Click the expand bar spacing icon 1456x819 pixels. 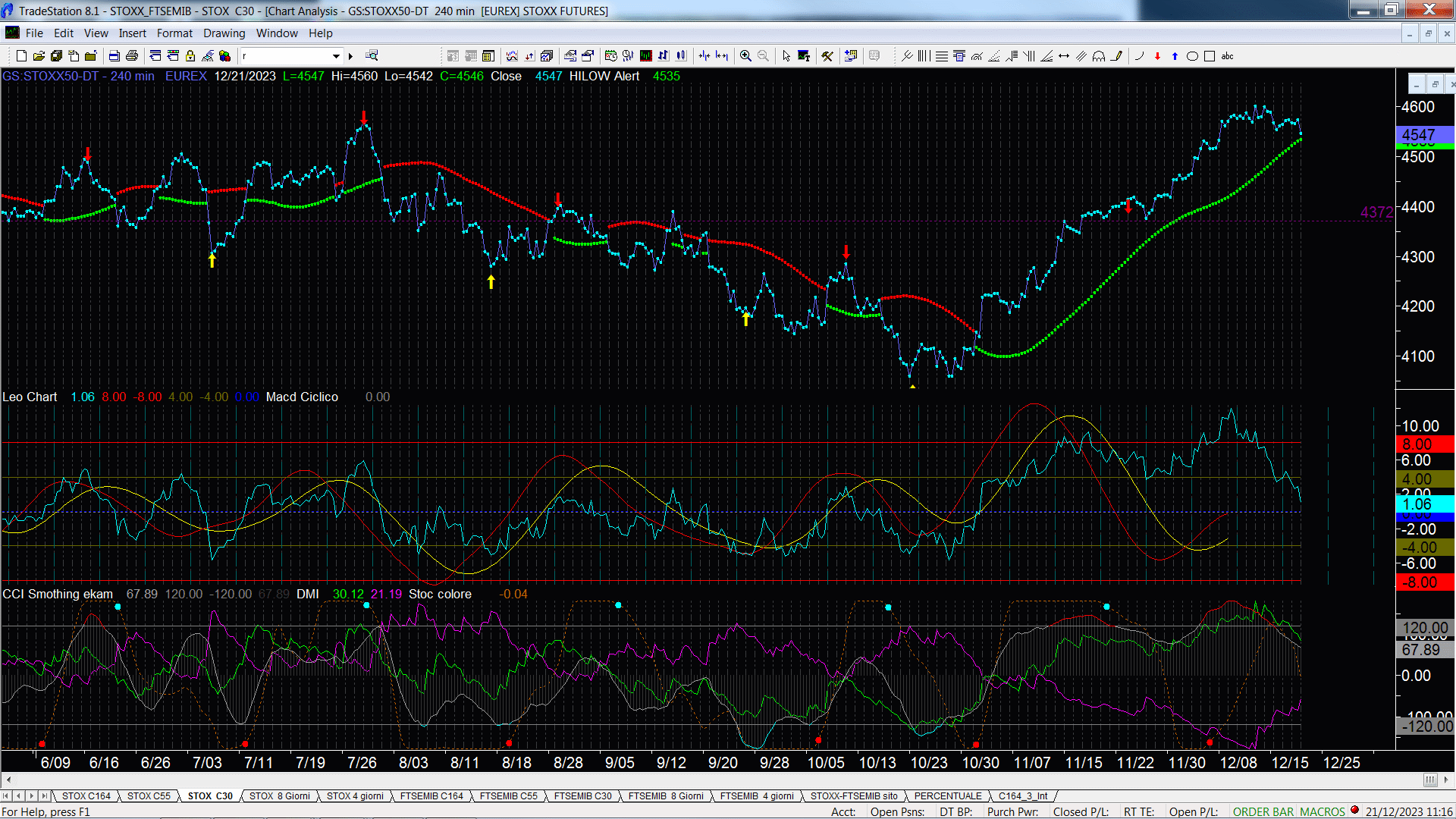pos(722,56)
